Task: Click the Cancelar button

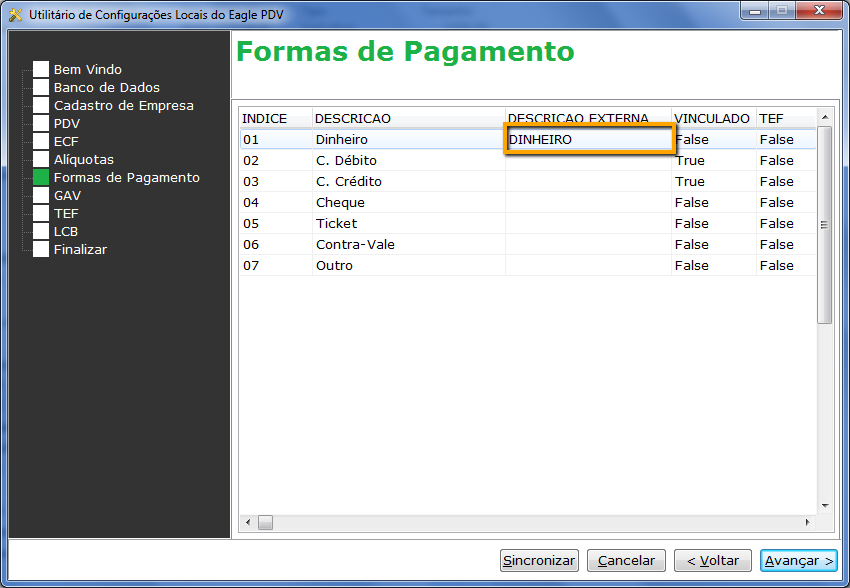Action: tap(626, 560)
